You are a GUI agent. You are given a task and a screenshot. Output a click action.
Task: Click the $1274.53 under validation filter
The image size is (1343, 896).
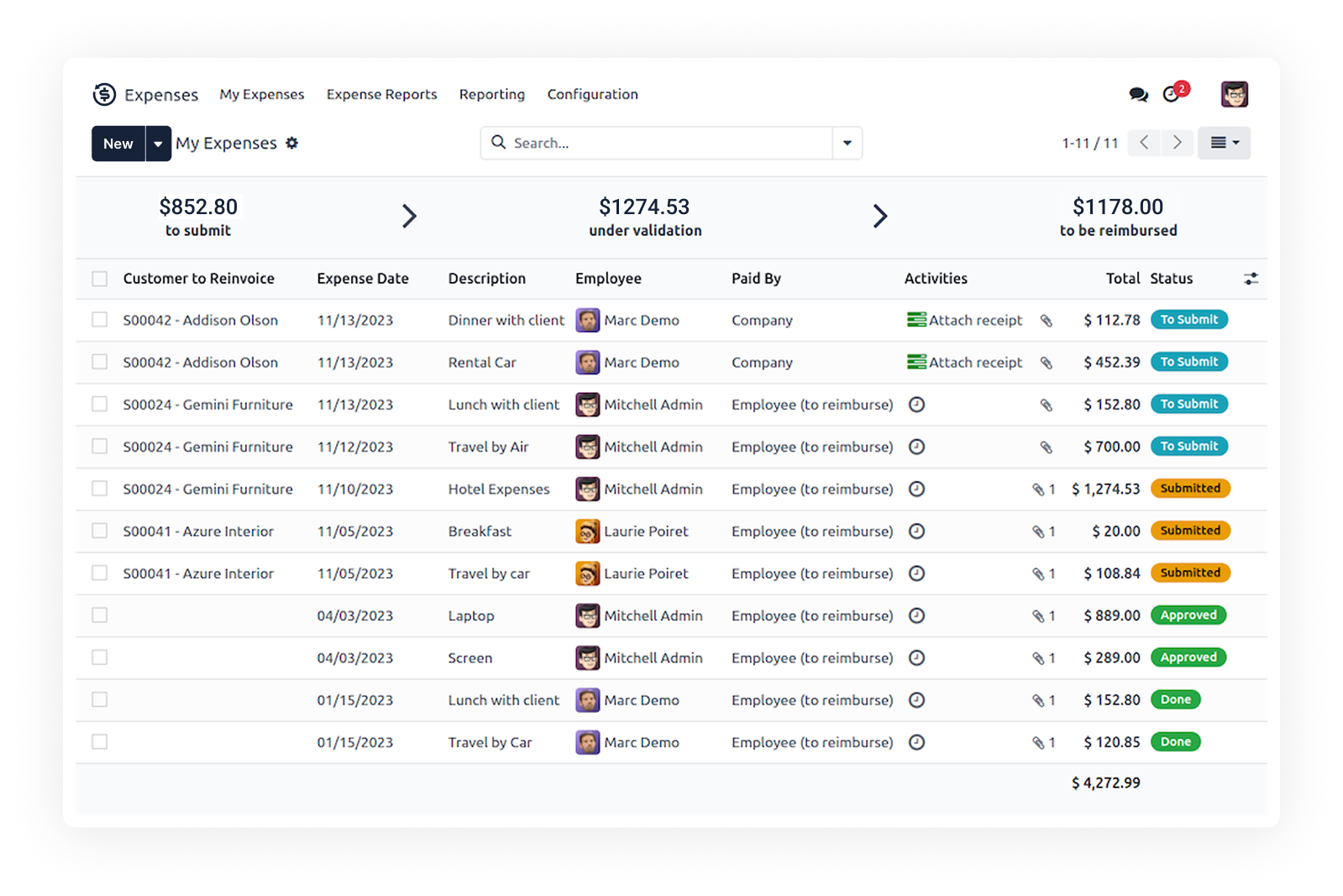click(645, 217)
